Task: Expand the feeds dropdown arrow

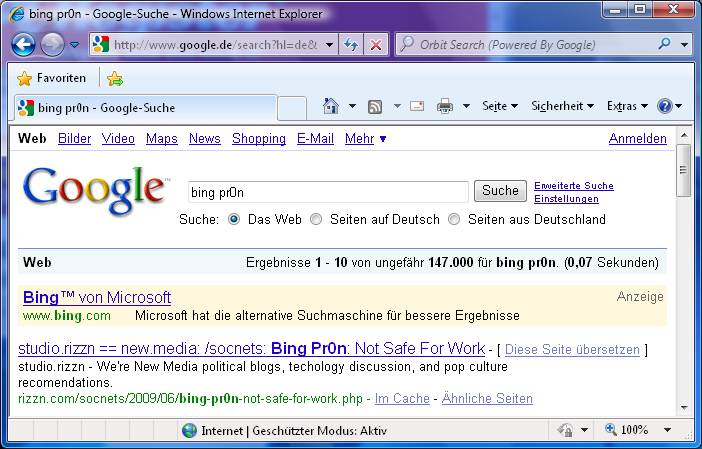Action: [397, 106]
